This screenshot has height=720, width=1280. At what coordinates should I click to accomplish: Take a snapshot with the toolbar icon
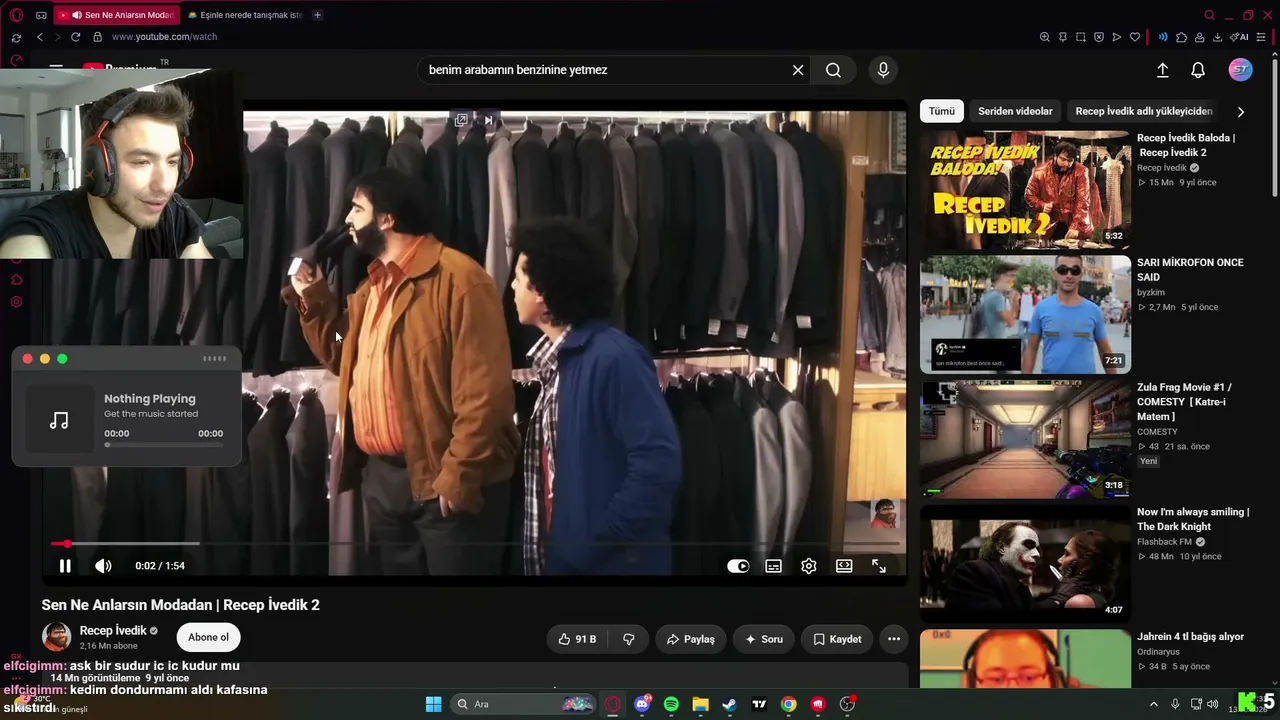click(x=1081, y=37)
